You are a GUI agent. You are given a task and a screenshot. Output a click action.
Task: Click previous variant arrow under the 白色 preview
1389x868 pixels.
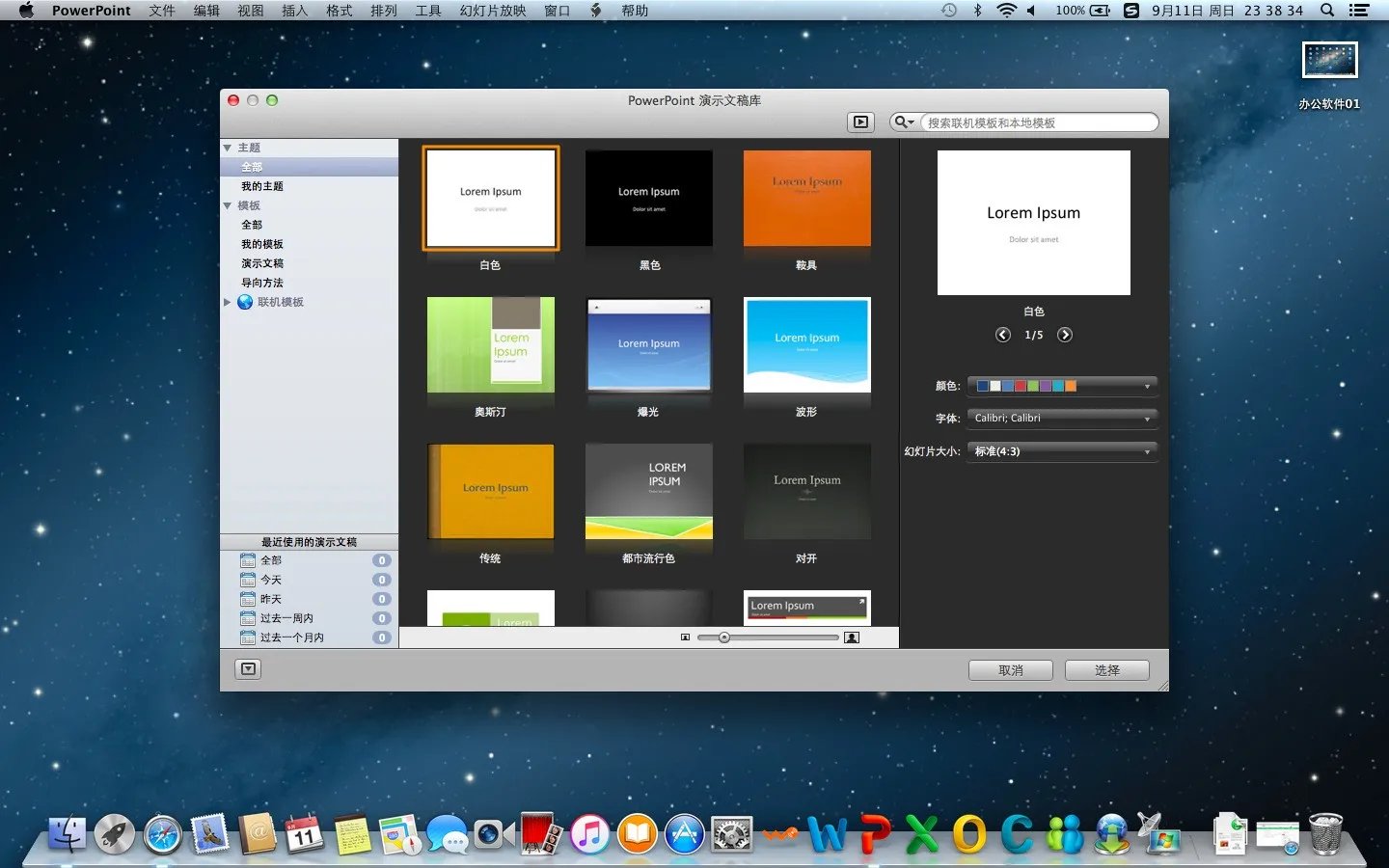pos(1002,335)
